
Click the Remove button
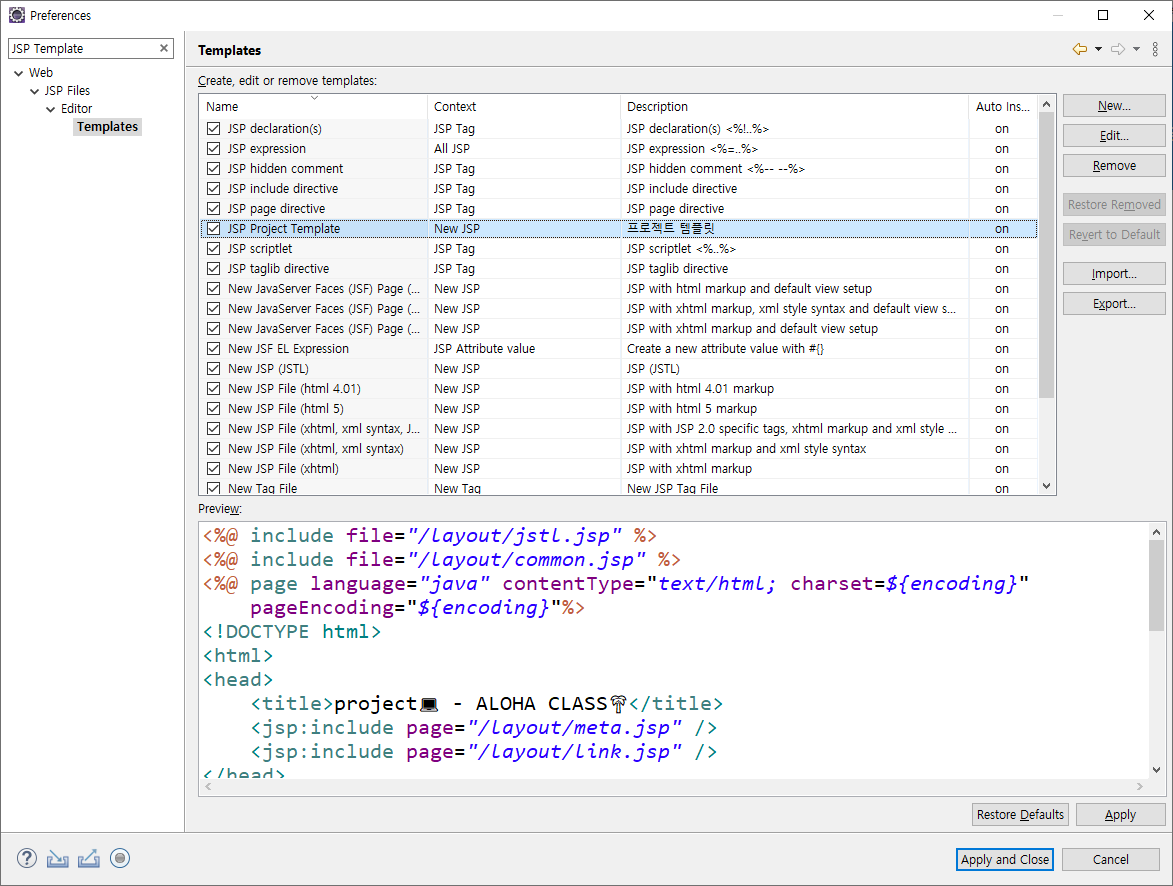point(1114,165)
